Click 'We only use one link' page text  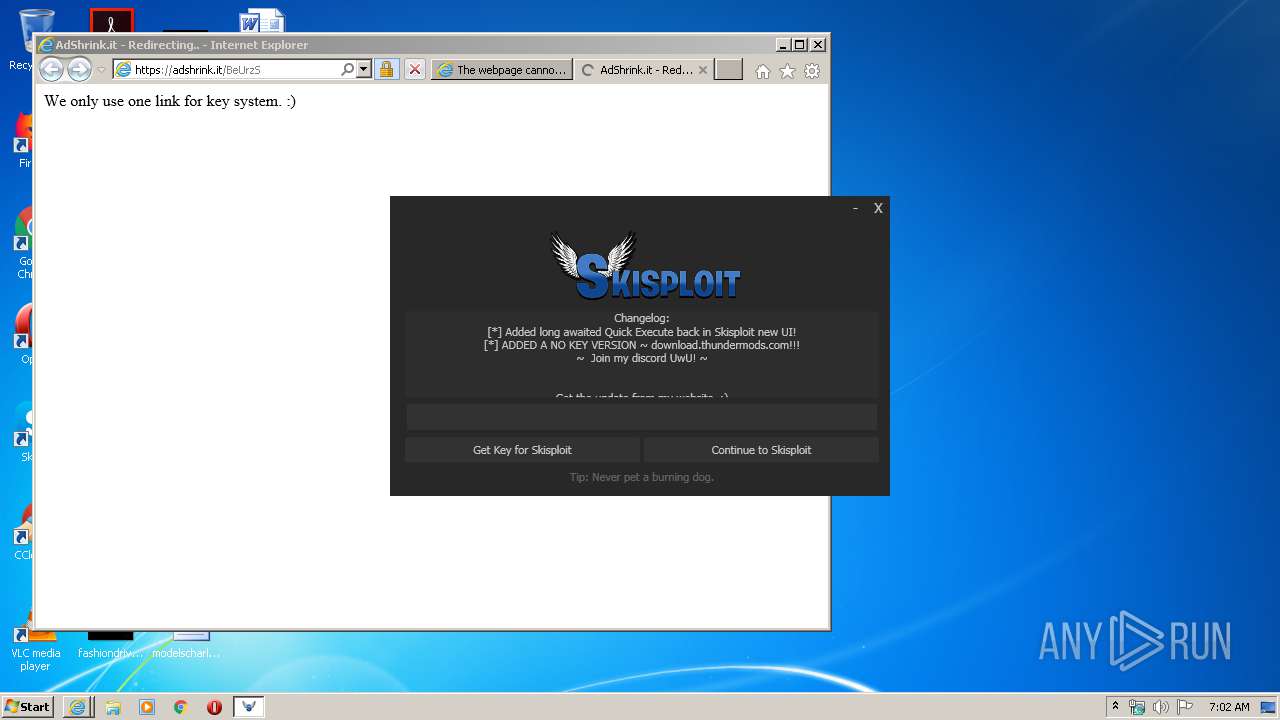coord(170,101)
